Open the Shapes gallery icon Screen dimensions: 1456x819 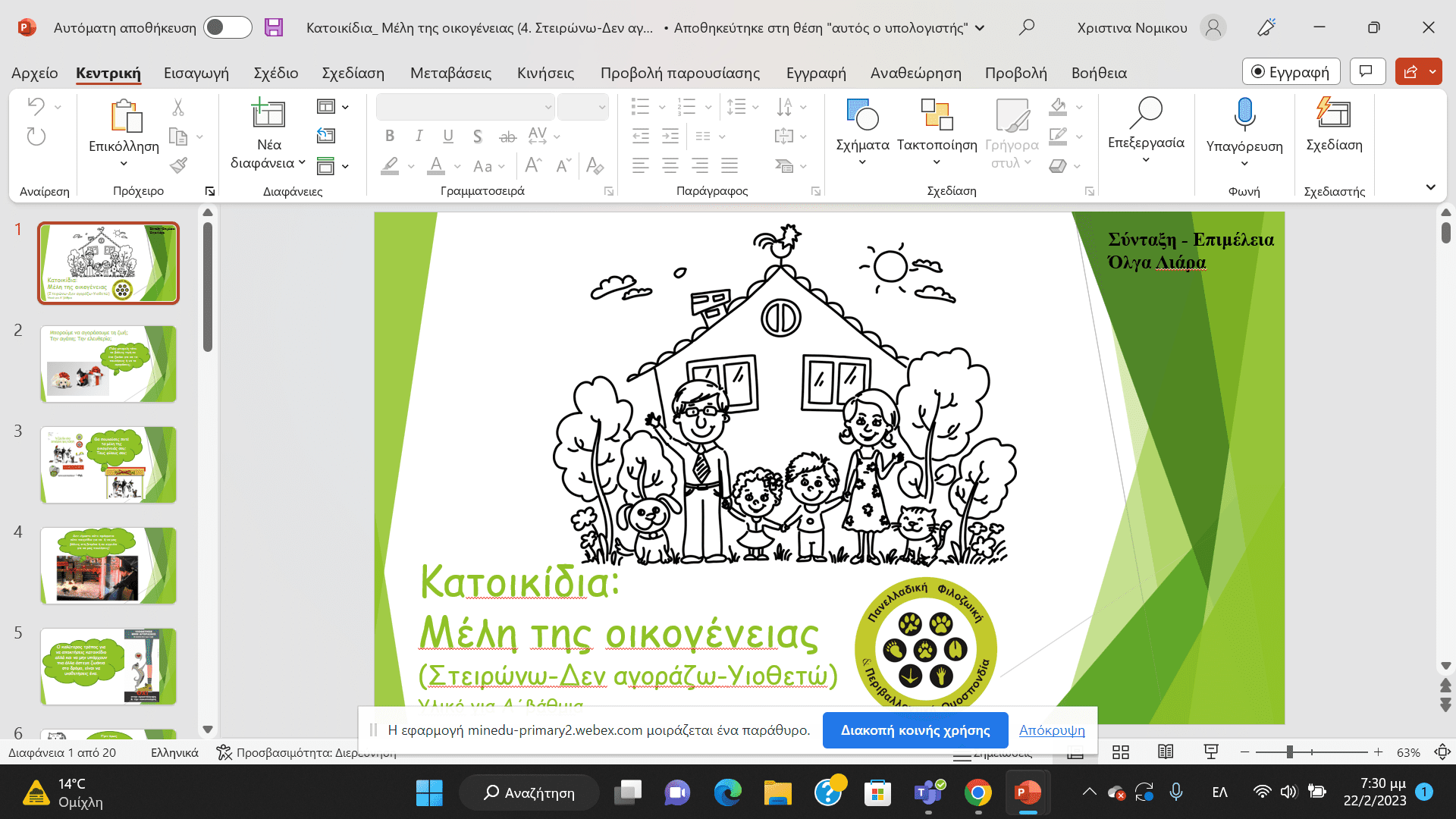click(x=862, y=115)
